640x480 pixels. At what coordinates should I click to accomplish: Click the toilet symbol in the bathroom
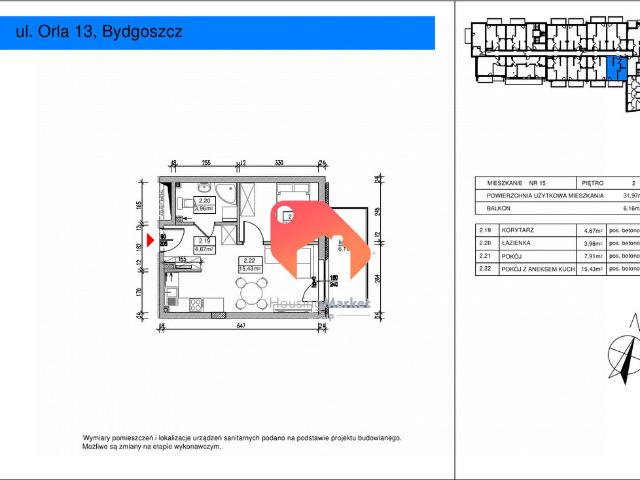click(x=185, y=203)
